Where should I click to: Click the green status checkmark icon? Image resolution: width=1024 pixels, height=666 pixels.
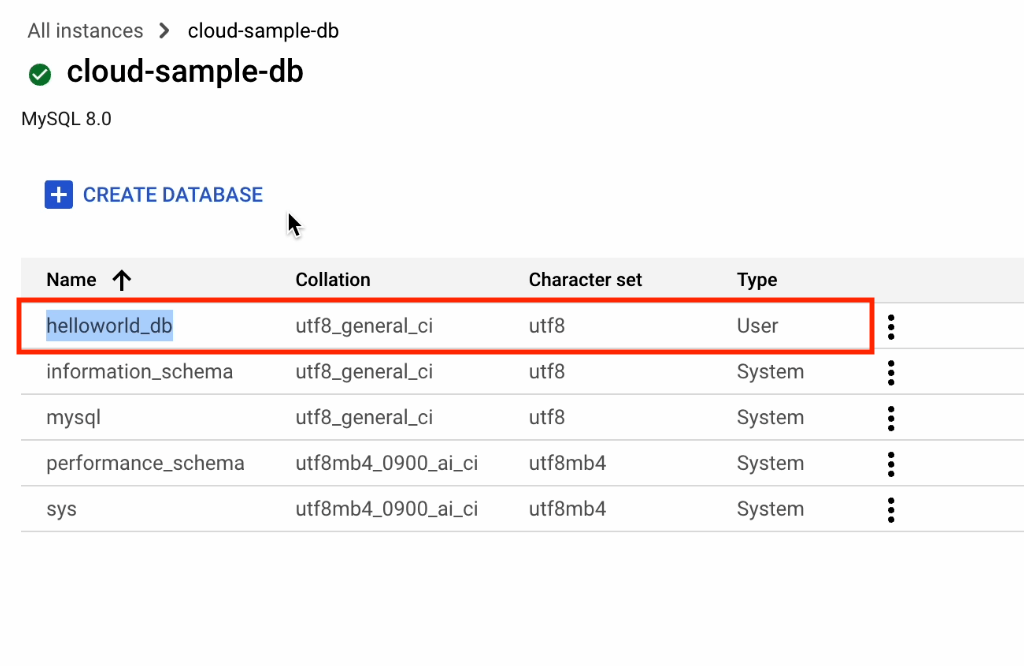[x=40, y=74]
